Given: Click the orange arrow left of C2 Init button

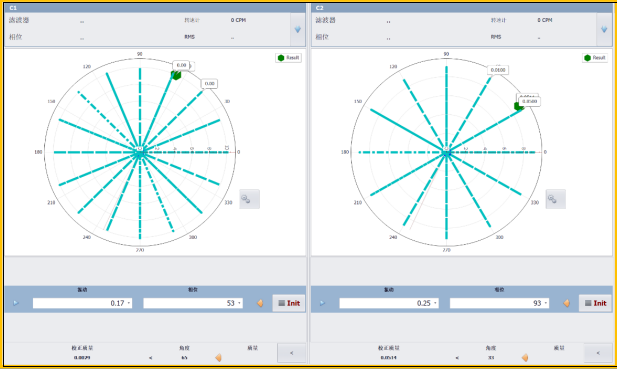Looking at the screenshot, I should (x=567, y=303).
